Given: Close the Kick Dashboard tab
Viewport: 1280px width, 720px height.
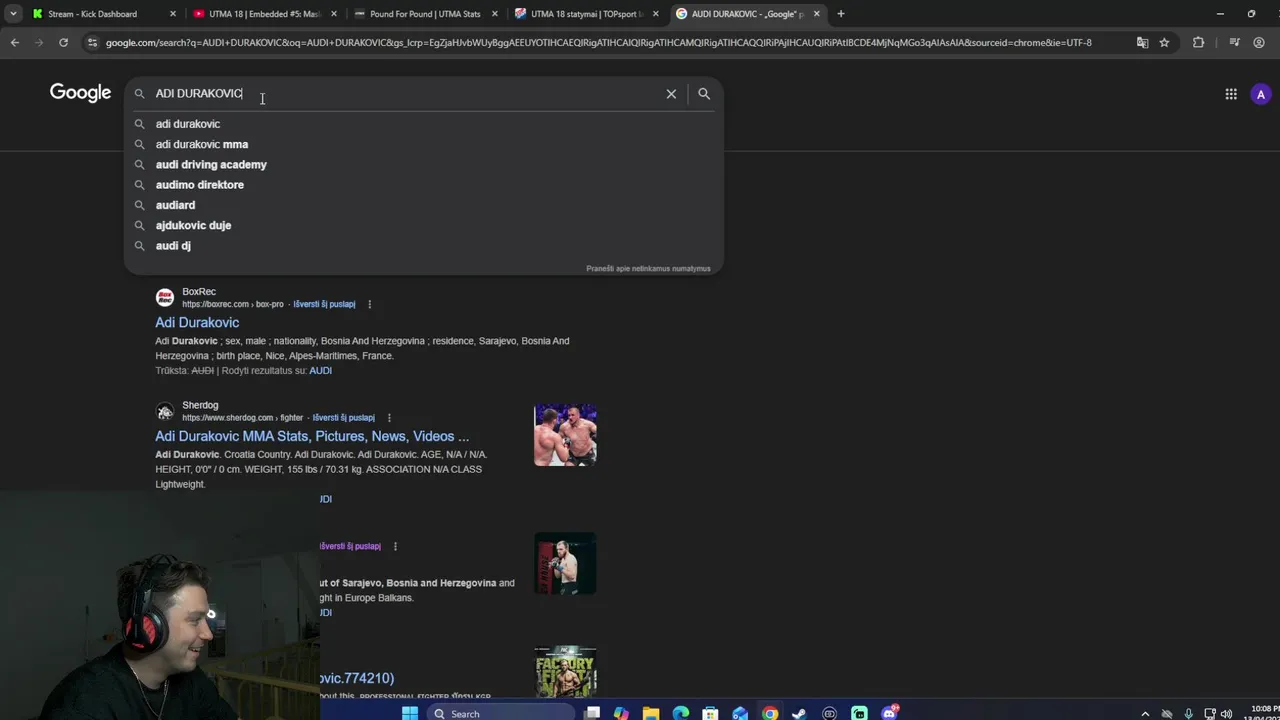Looking at the screenshot, I should (x=173, y=14).
